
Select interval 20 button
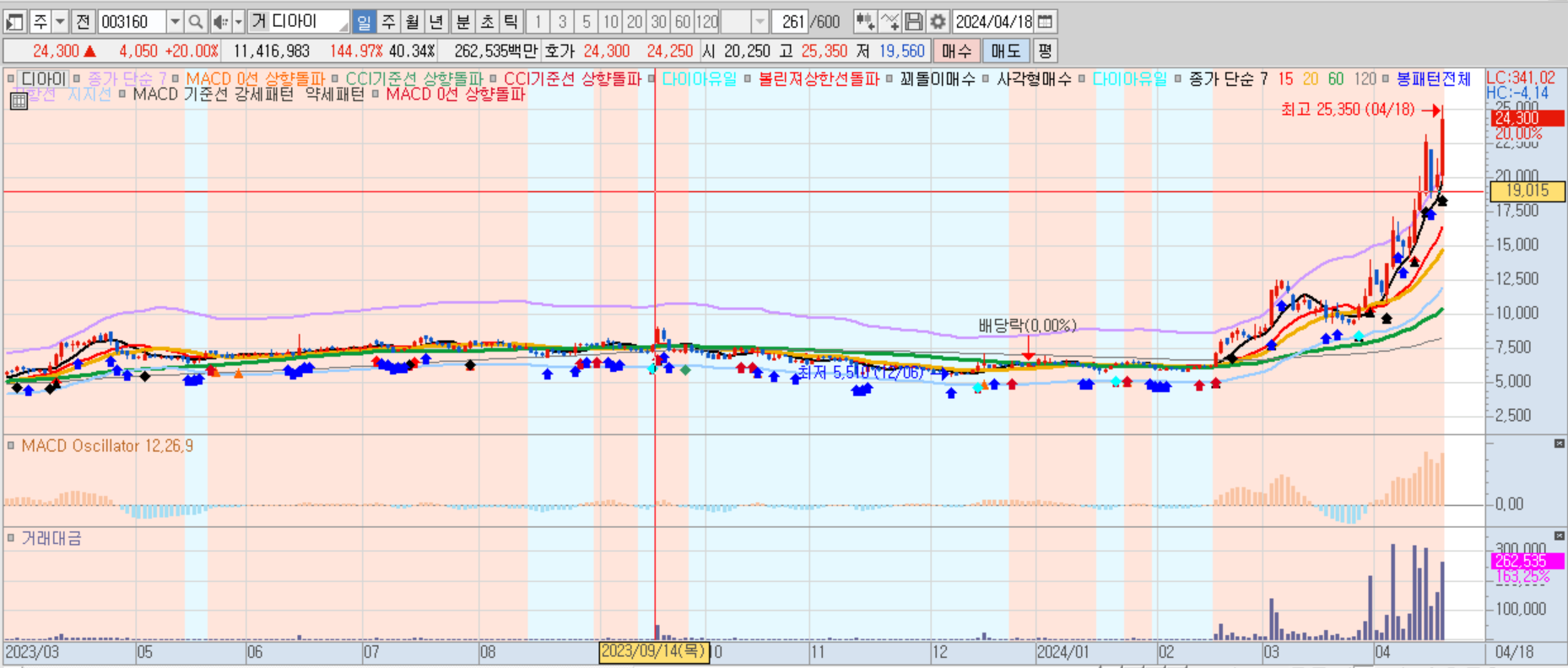635,22
